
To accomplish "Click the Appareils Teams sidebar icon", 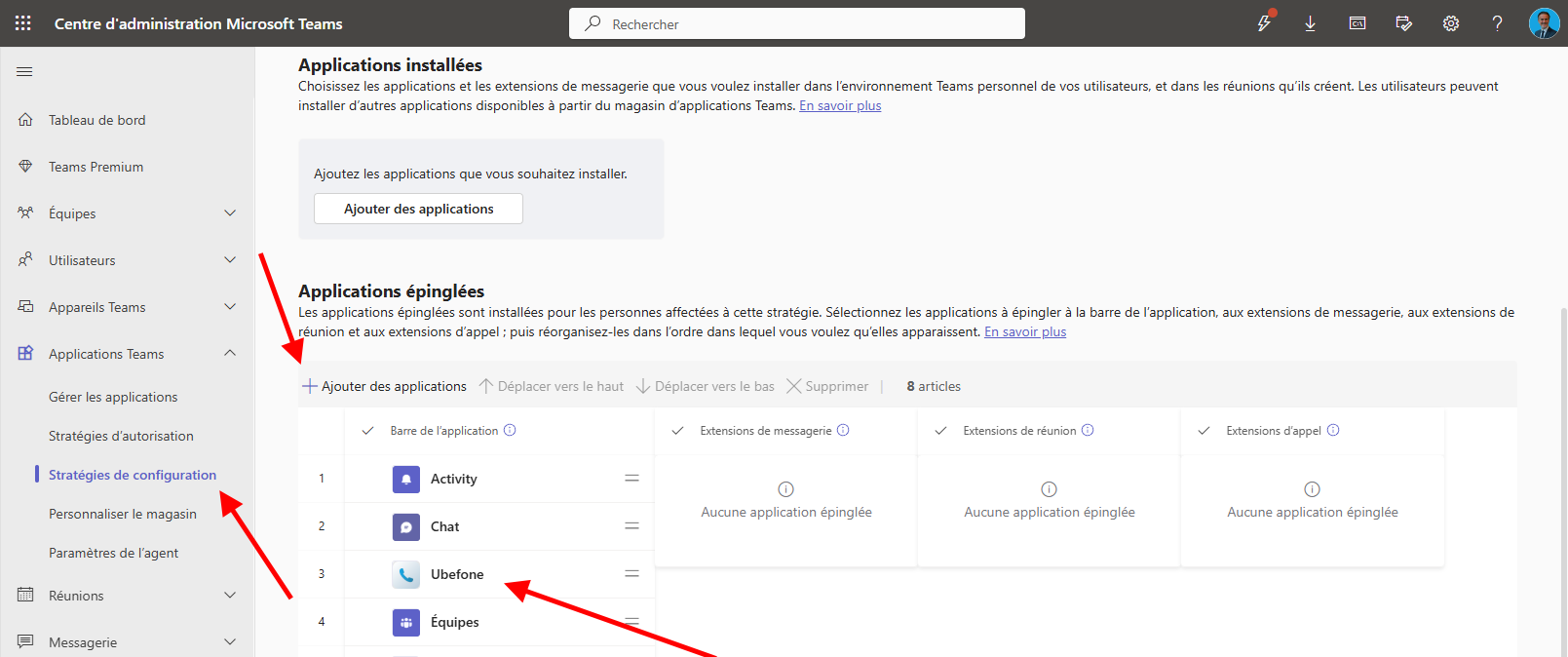I will (25, 306).
